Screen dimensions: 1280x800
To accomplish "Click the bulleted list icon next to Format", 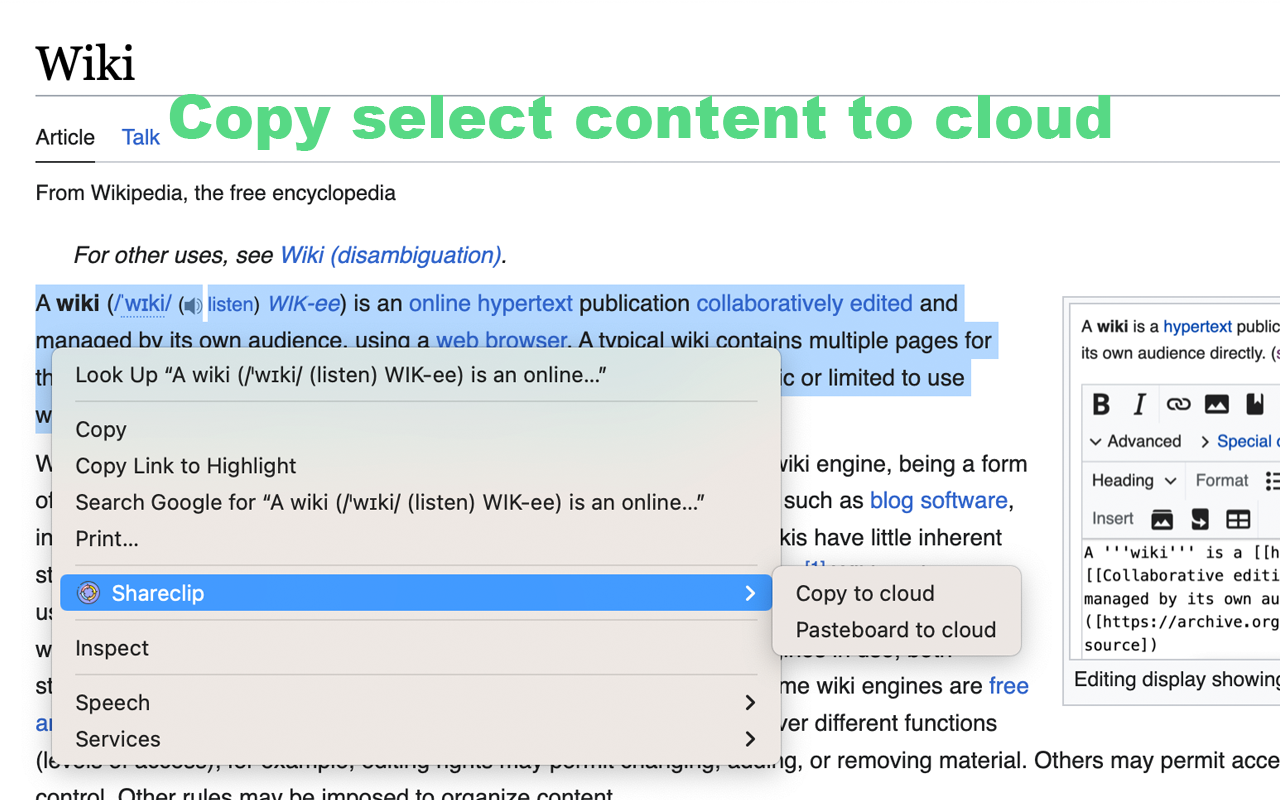I will [x=1272, y=480].
